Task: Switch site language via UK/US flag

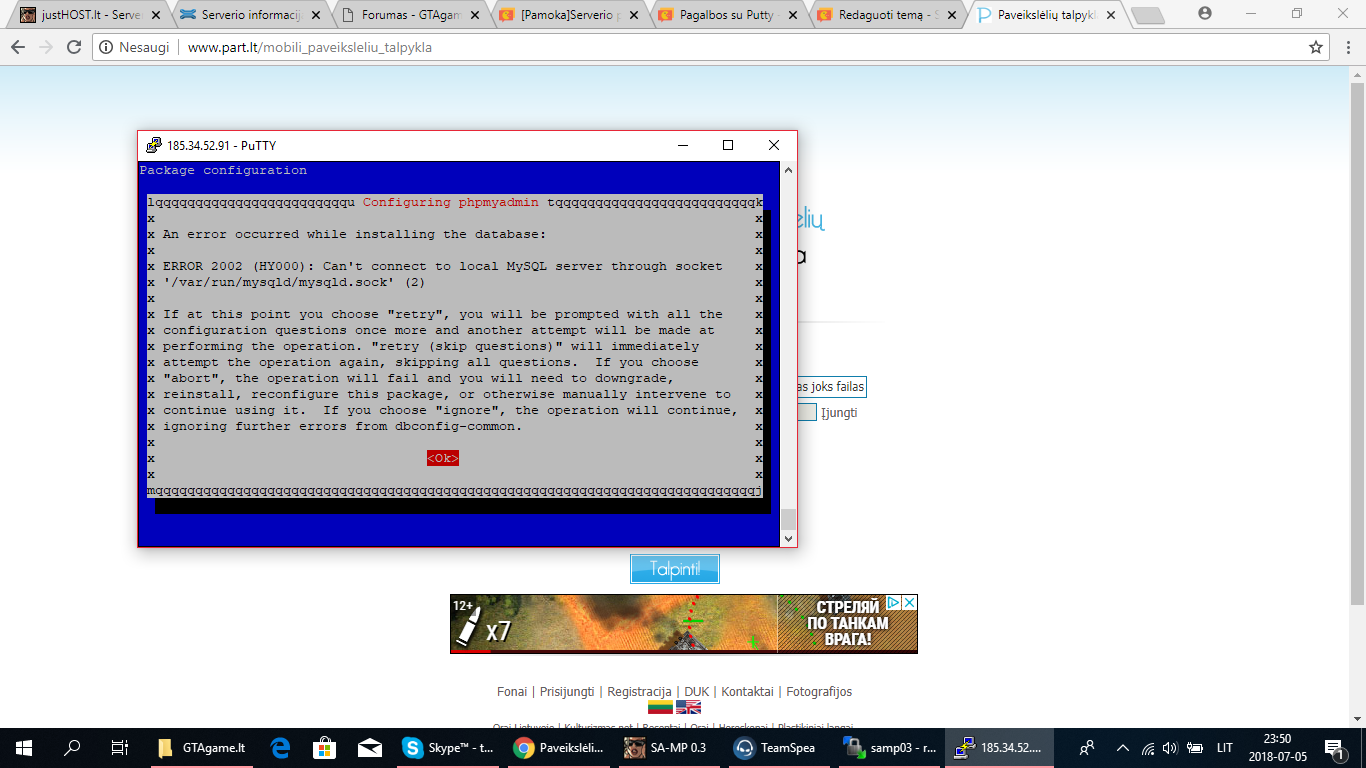Action: 689,707
